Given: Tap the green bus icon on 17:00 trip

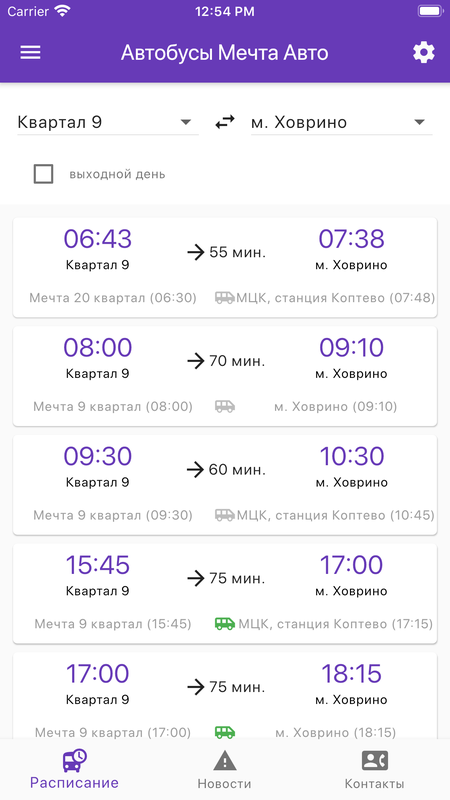Looking at the screenshot, I should (224, 732).
